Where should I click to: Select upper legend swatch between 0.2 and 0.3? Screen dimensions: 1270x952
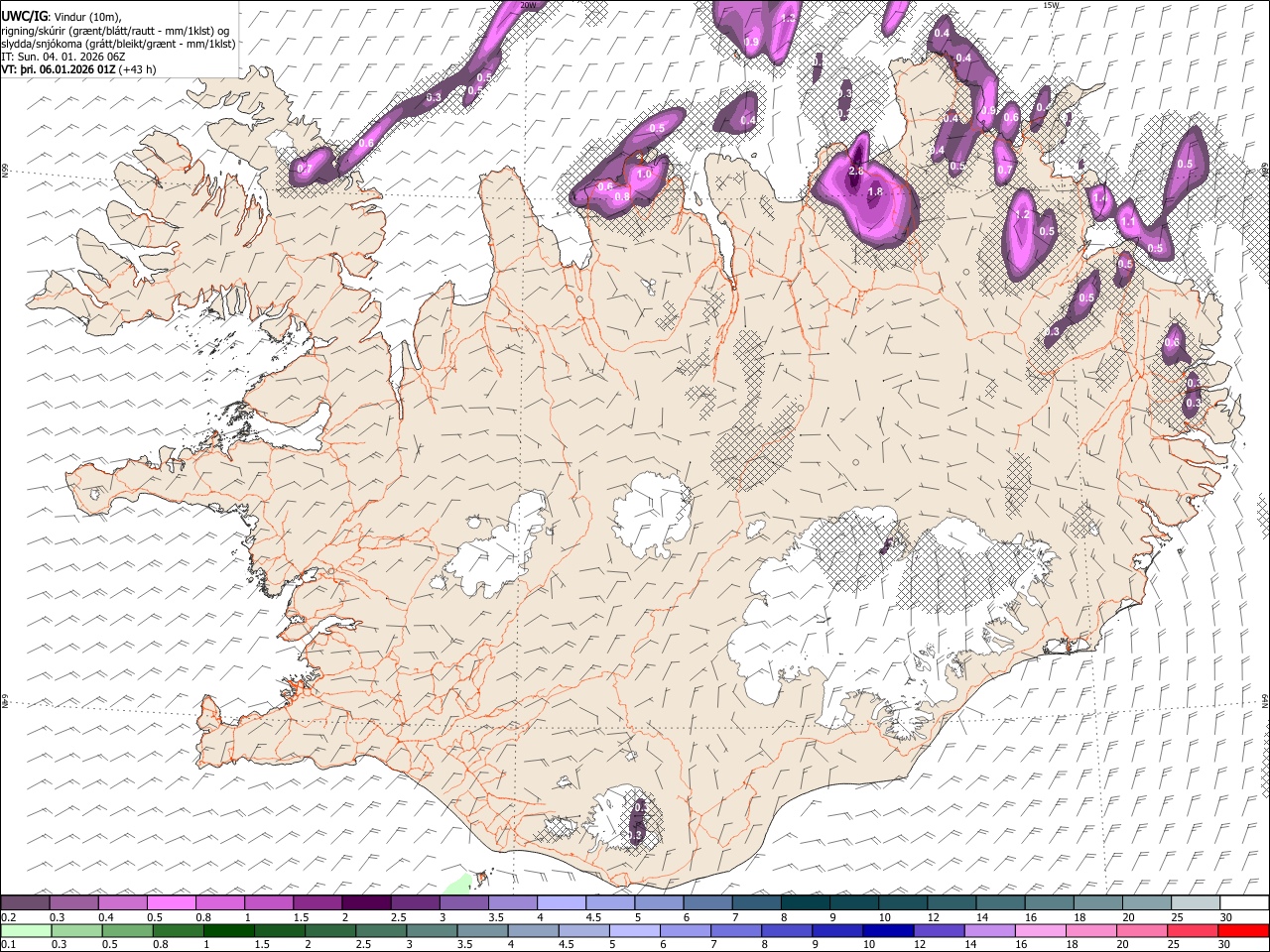[x=25, y=903]
